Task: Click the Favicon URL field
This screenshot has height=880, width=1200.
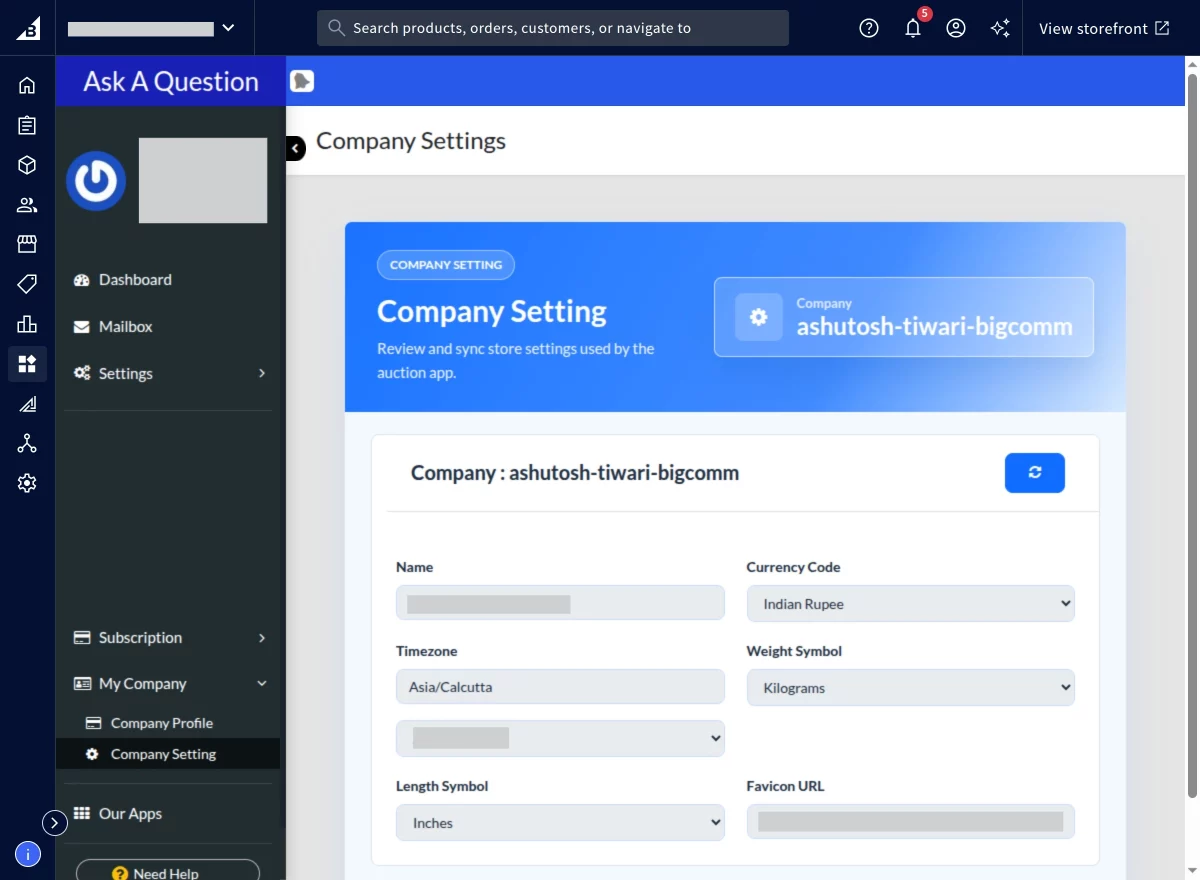Action: coord(911,823)
